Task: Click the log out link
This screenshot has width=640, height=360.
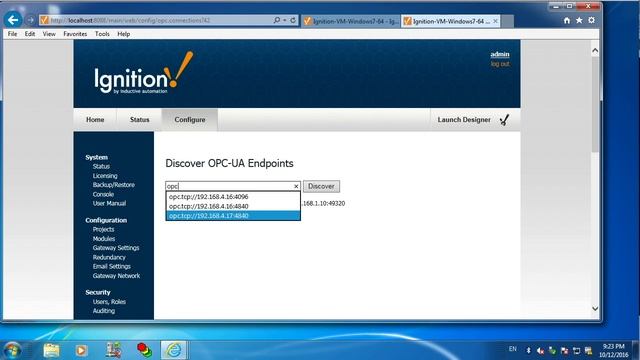Action: tap(500, 64)
